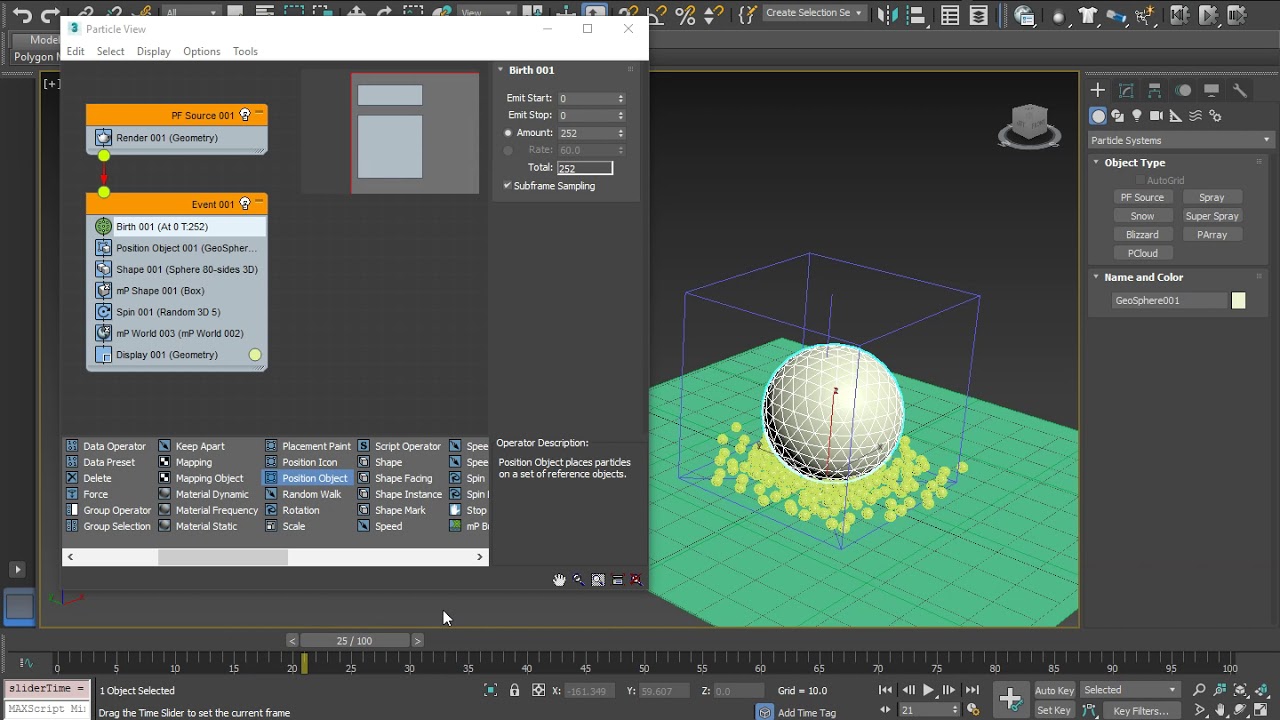
Task: Open the Utilities wrench panel tab
Action: tap(1240, 90)
